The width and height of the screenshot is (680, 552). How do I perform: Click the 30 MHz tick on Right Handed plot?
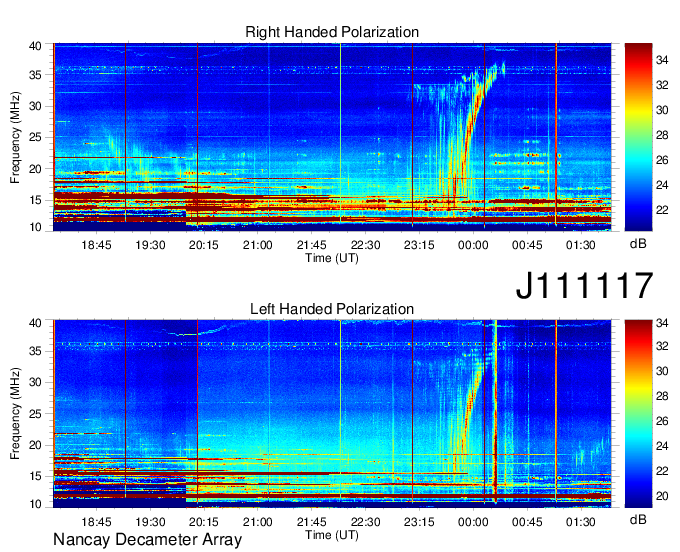[x=35, y=106]
